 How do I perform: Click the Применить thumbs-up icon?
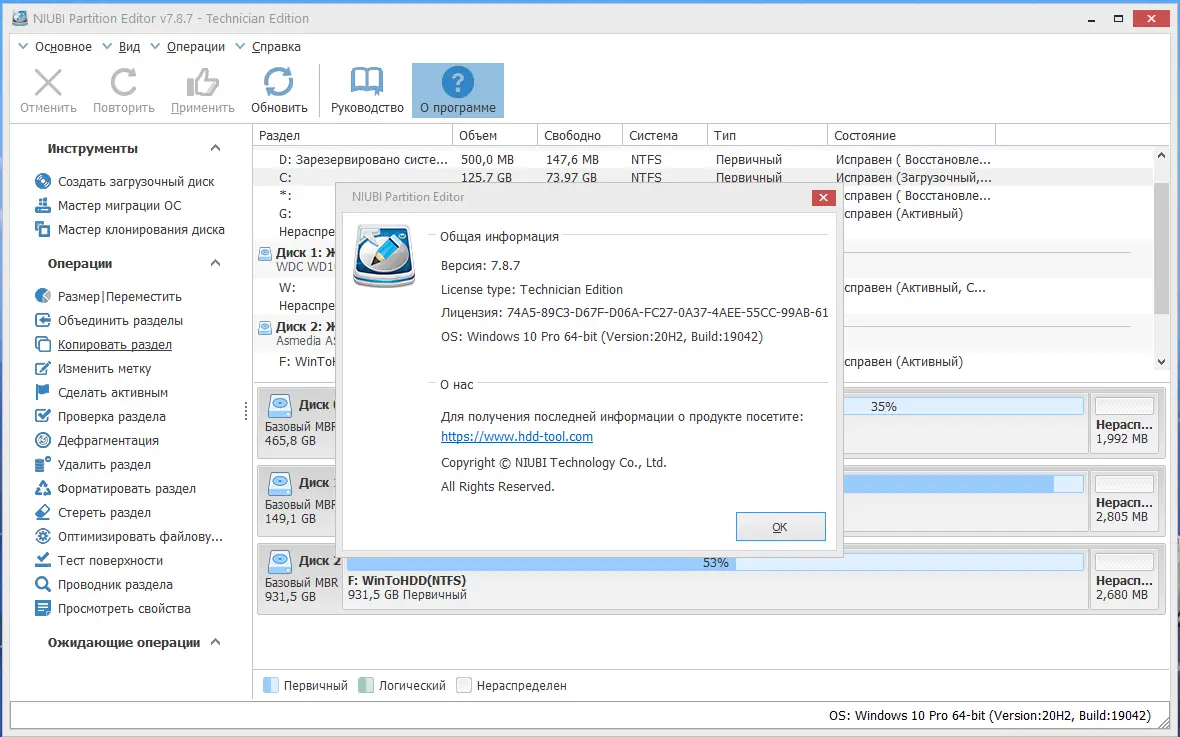202,83
